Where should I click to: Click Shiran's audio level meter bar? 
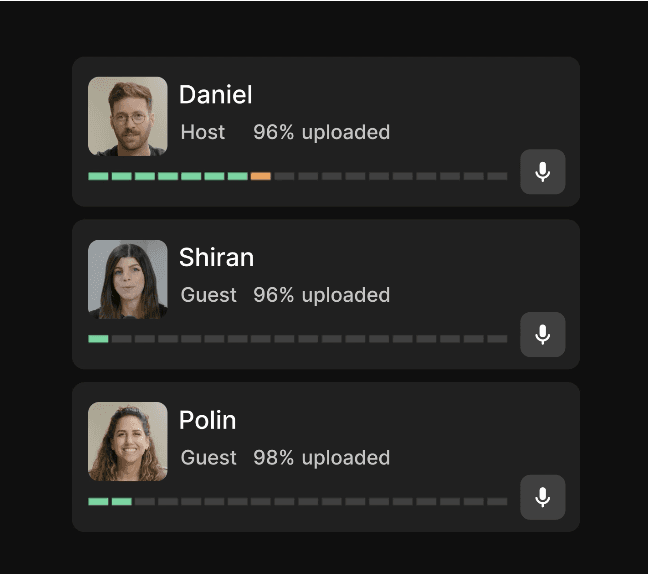click(x=298, y=339)
